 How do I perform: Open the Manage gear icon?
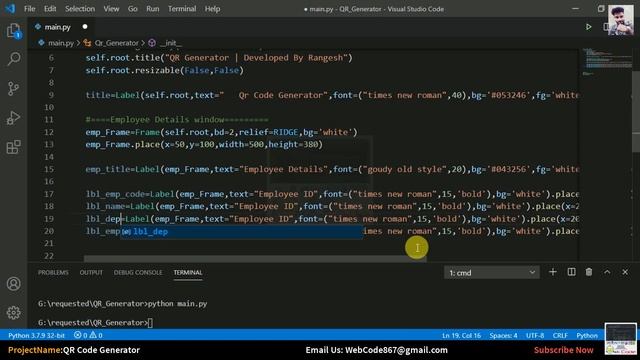pos(13,313)
